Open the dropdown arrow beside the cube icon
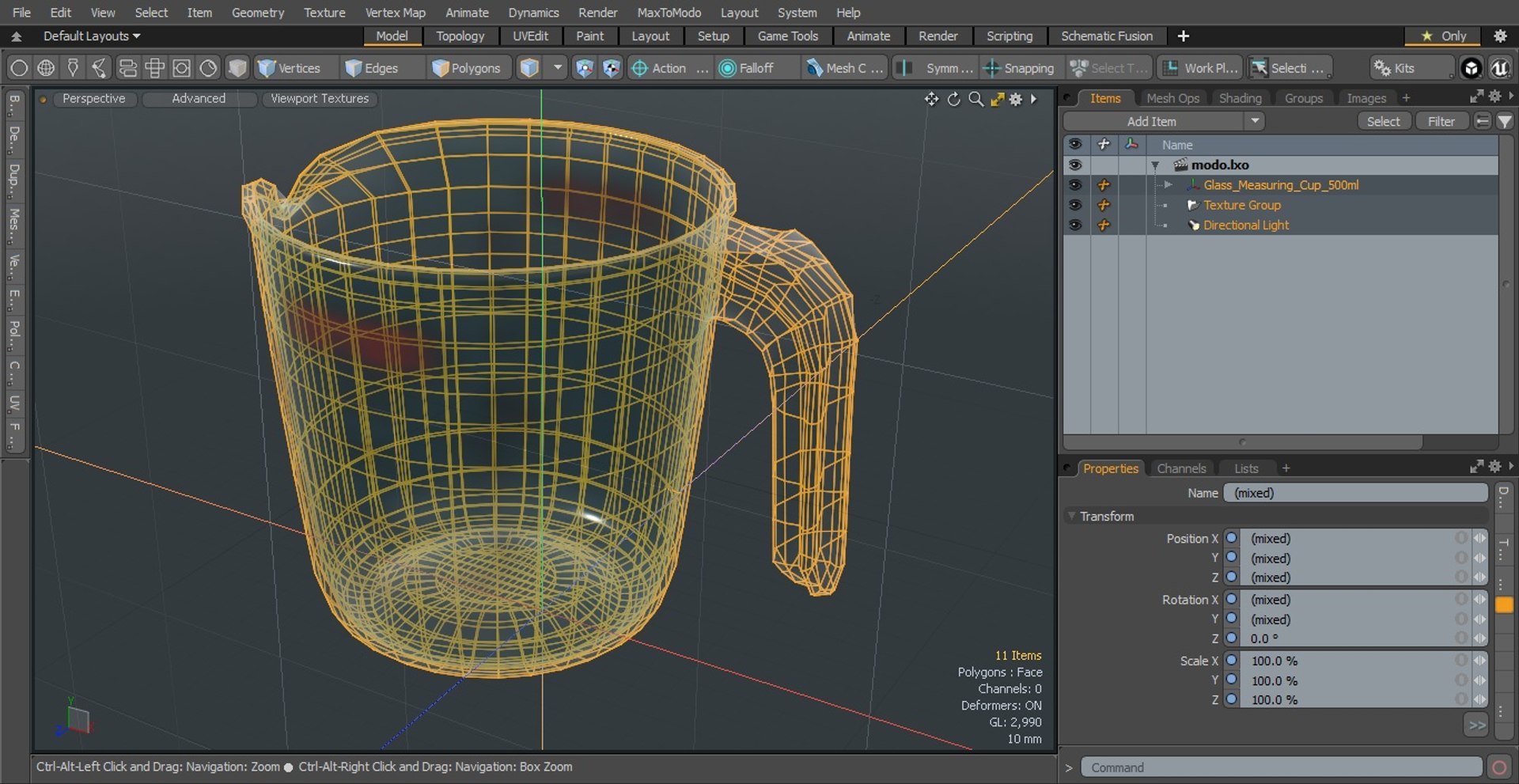Screen dimensions: 1519x784 pos(558,68)
